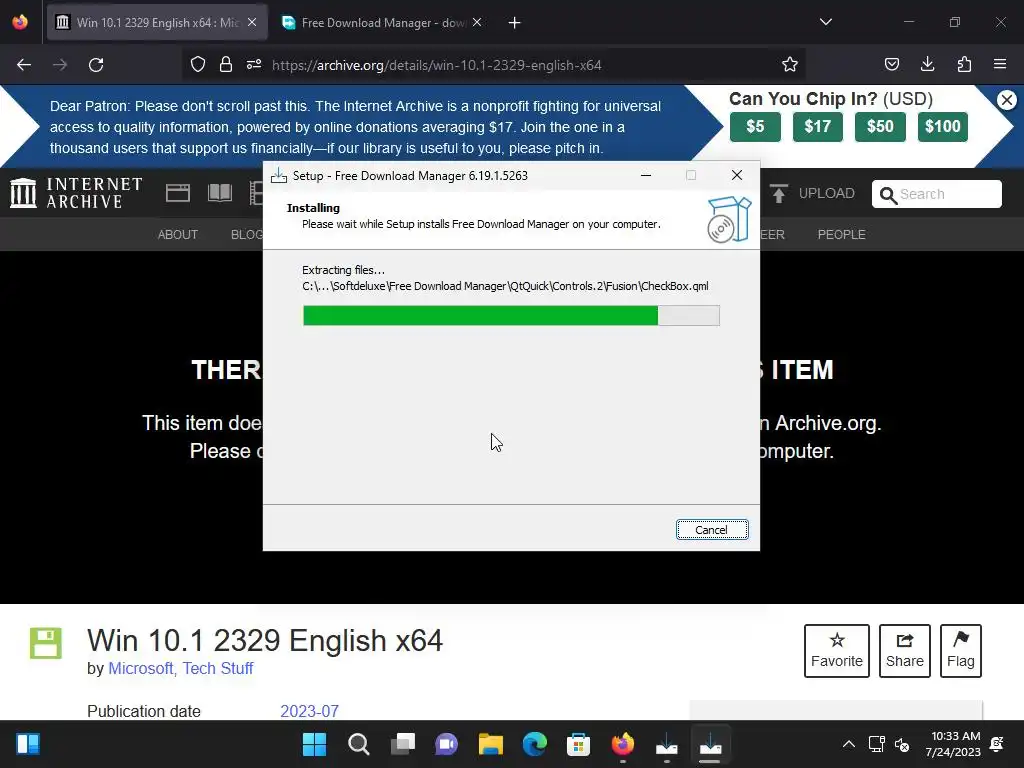The width and height of the screenshot is (1024, 768).
Task: Close the Setup dialog window
Action: coord(737,175)
